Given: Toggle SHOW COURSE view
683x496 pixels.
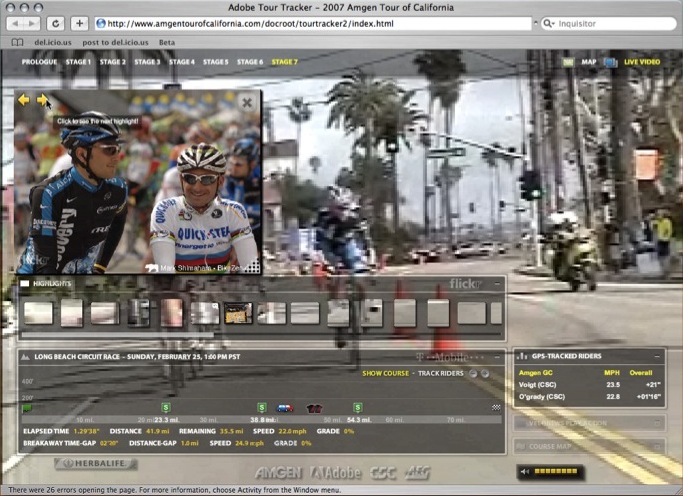Looking at the screenshot, I should (385, 373).
